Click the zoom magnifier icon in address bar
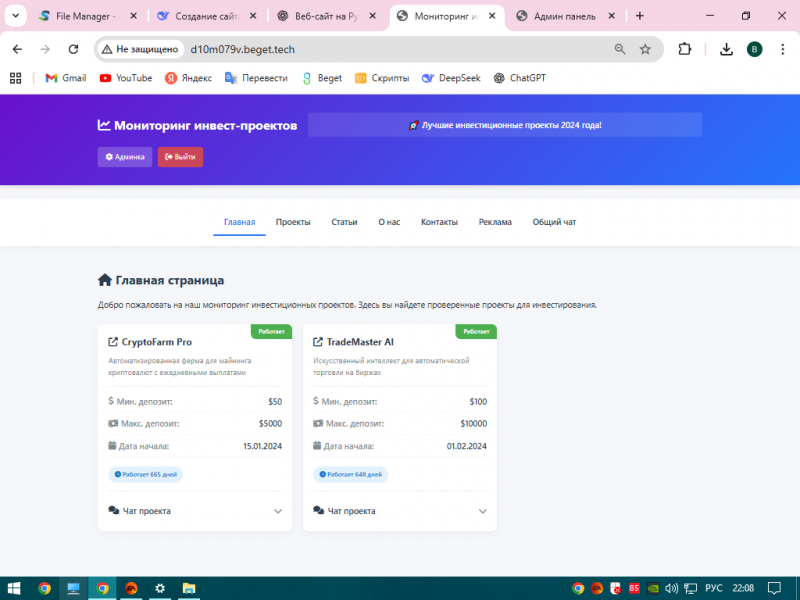 [619, 49]
